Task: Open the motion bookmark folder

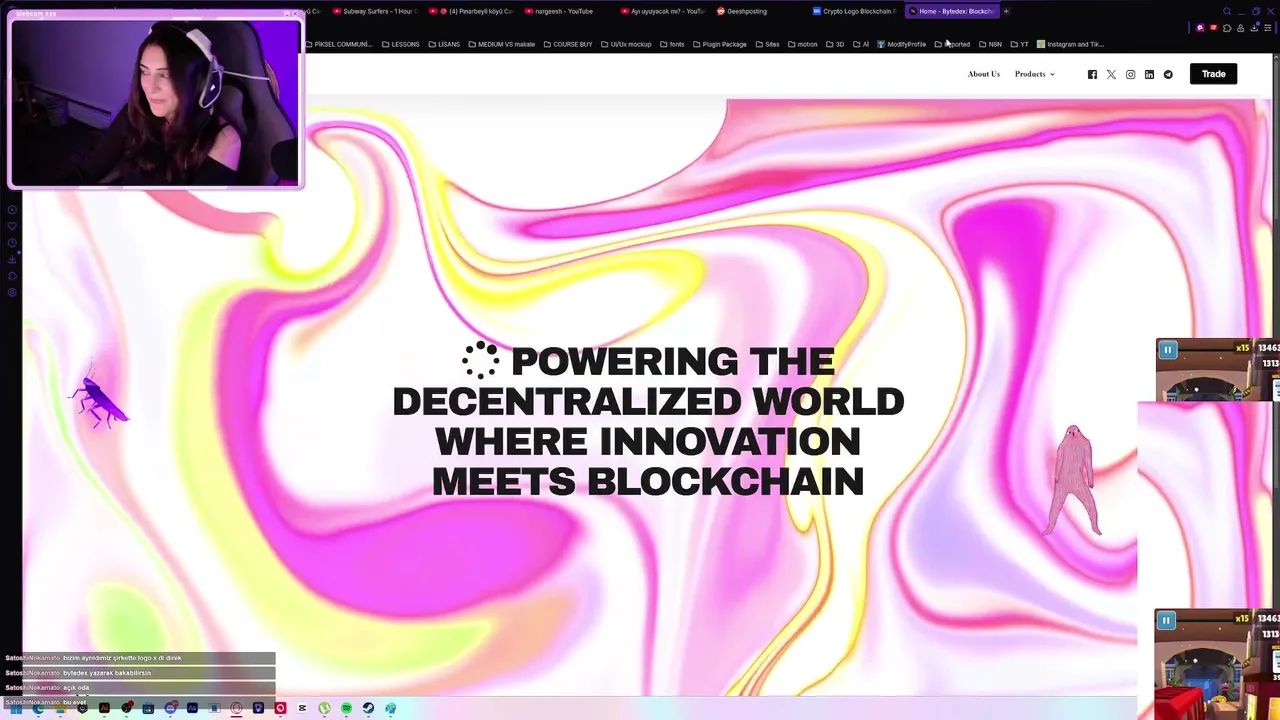Action: [x=802, y=44]
